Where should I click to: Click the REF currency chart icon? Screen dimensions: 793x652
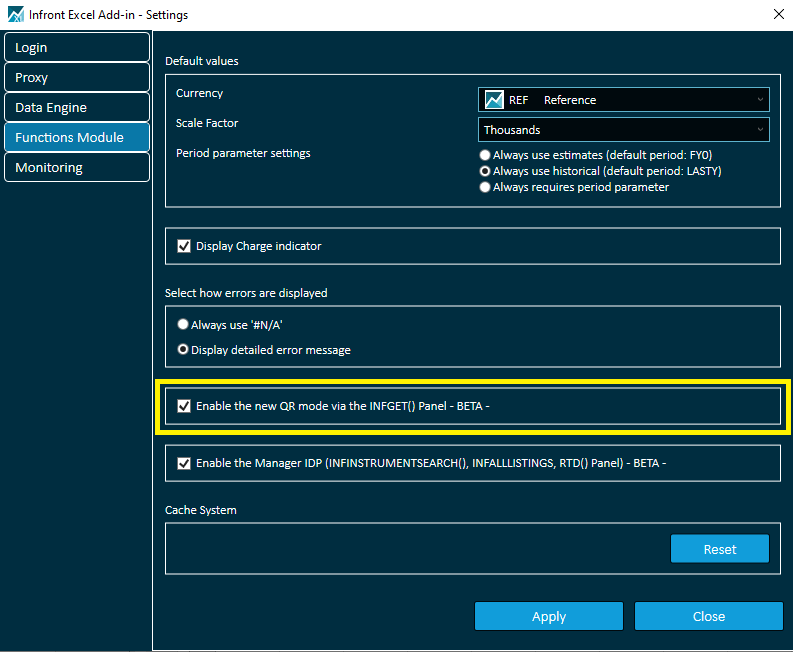[494, 100]
